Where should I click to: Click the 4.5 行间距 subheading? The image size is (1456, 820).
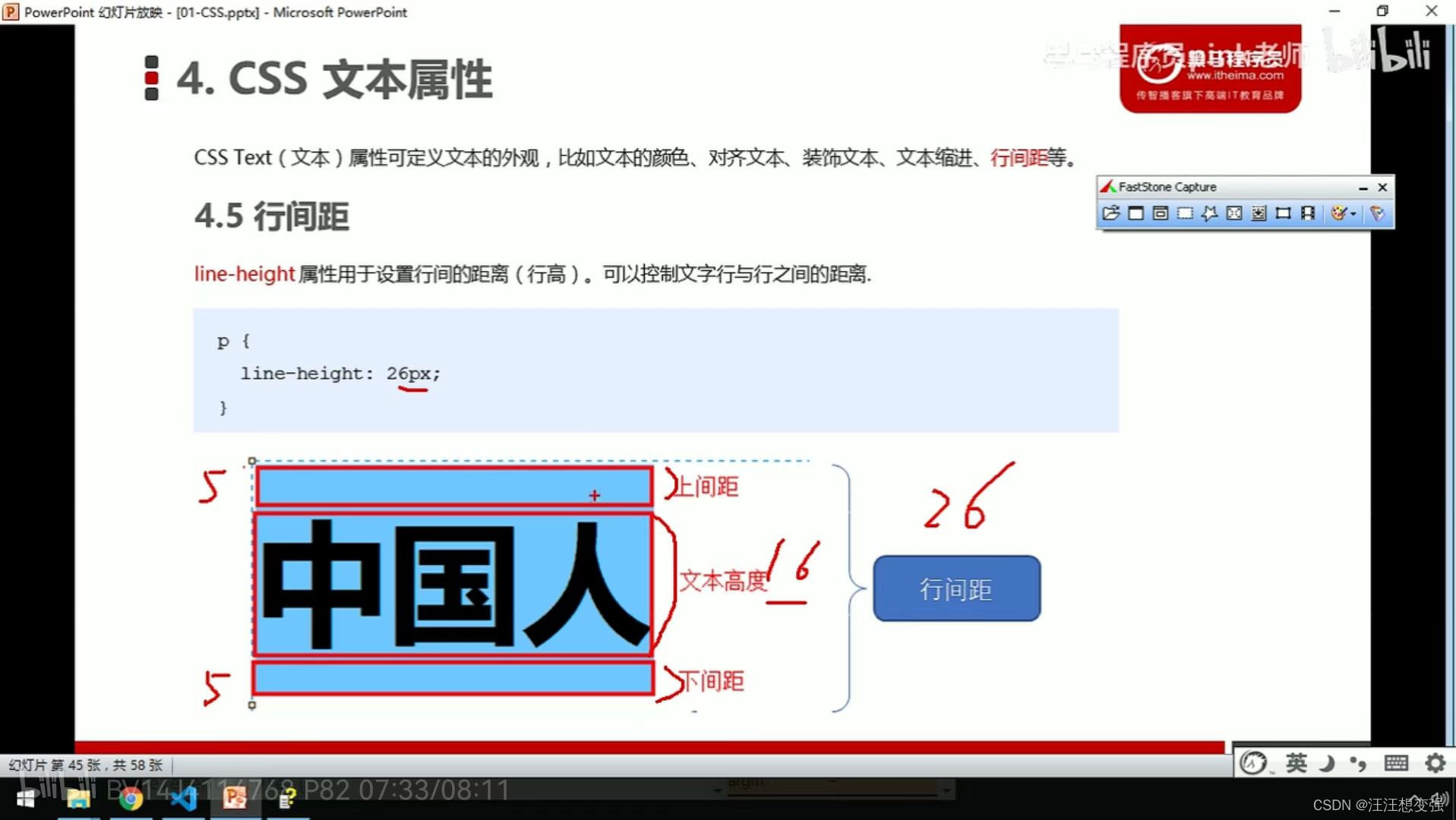pyautogui.click(x=272, y=216)
